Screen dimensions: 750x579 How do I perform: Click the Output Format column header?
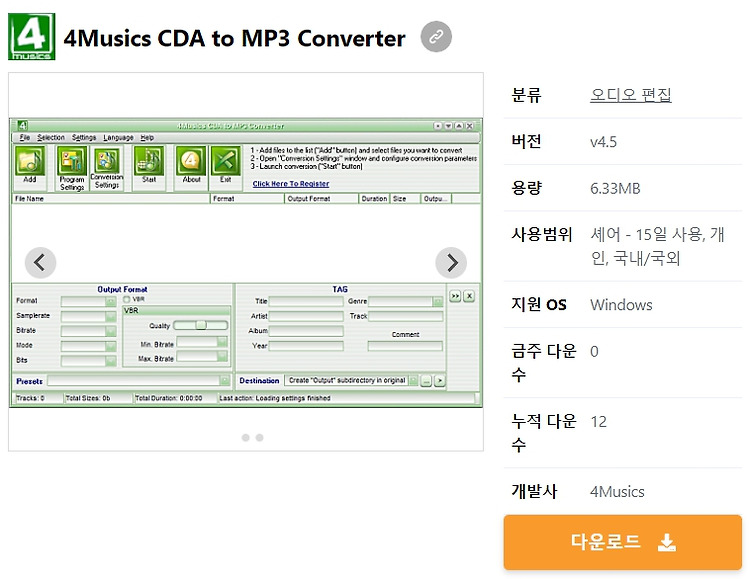[321, 199]
